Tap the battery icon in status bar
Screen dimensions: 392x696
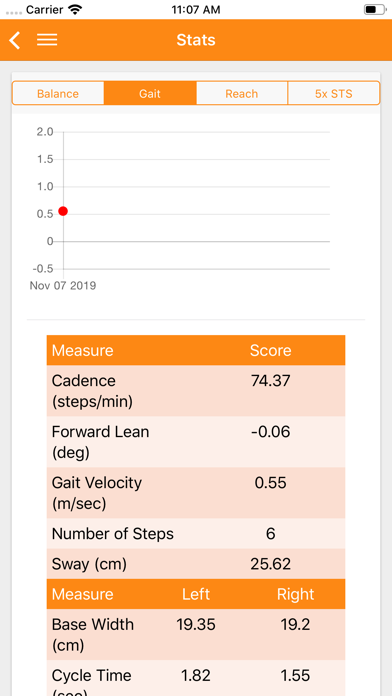pyautogui.click(x=374, y=10)
